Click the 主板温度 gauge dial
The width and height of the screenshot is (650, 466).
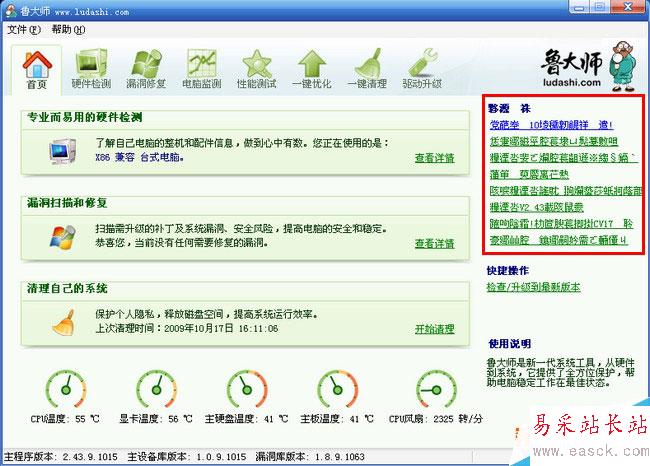coord(337,389)
